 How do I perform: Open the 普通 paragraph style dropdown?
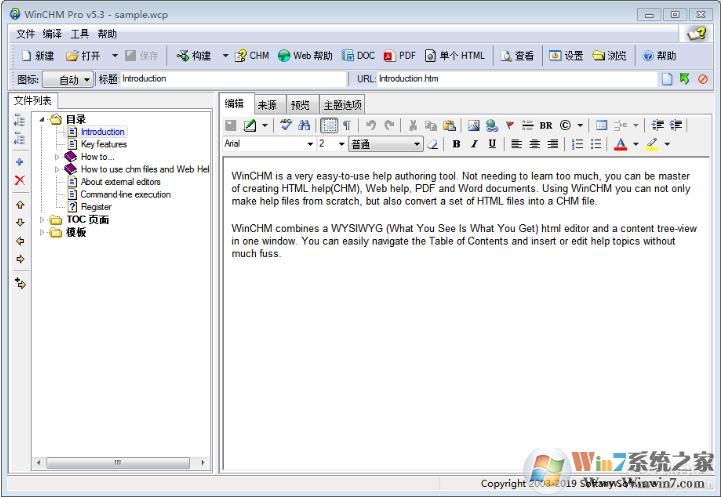point(385,144)
